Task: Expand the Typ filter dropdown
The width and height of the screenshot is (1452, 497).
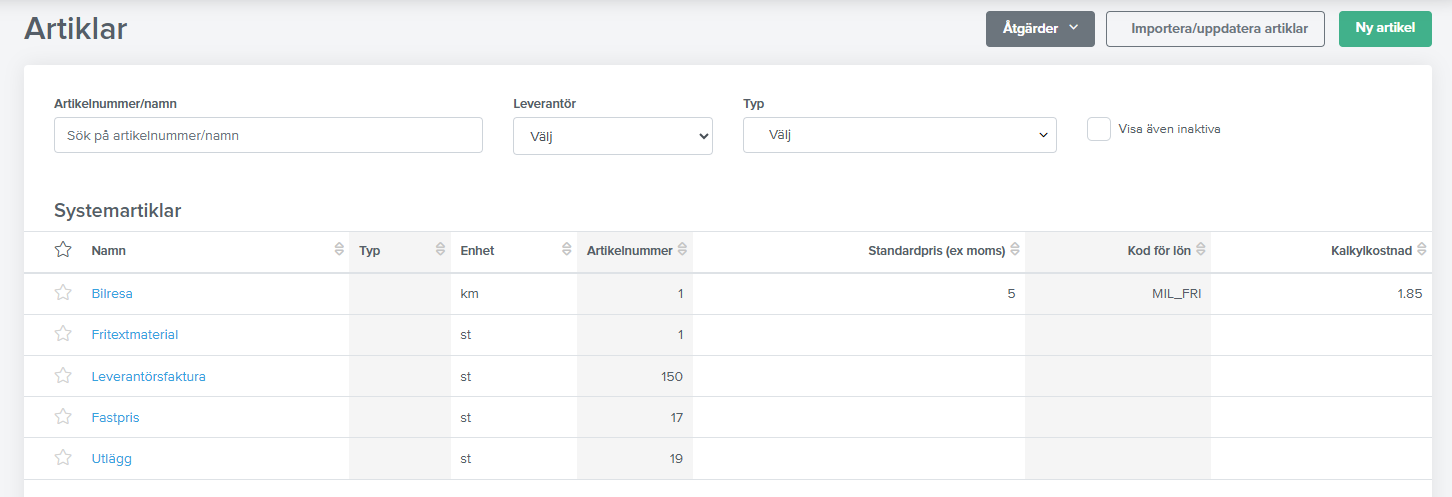Action: click(x=899, y=134)
